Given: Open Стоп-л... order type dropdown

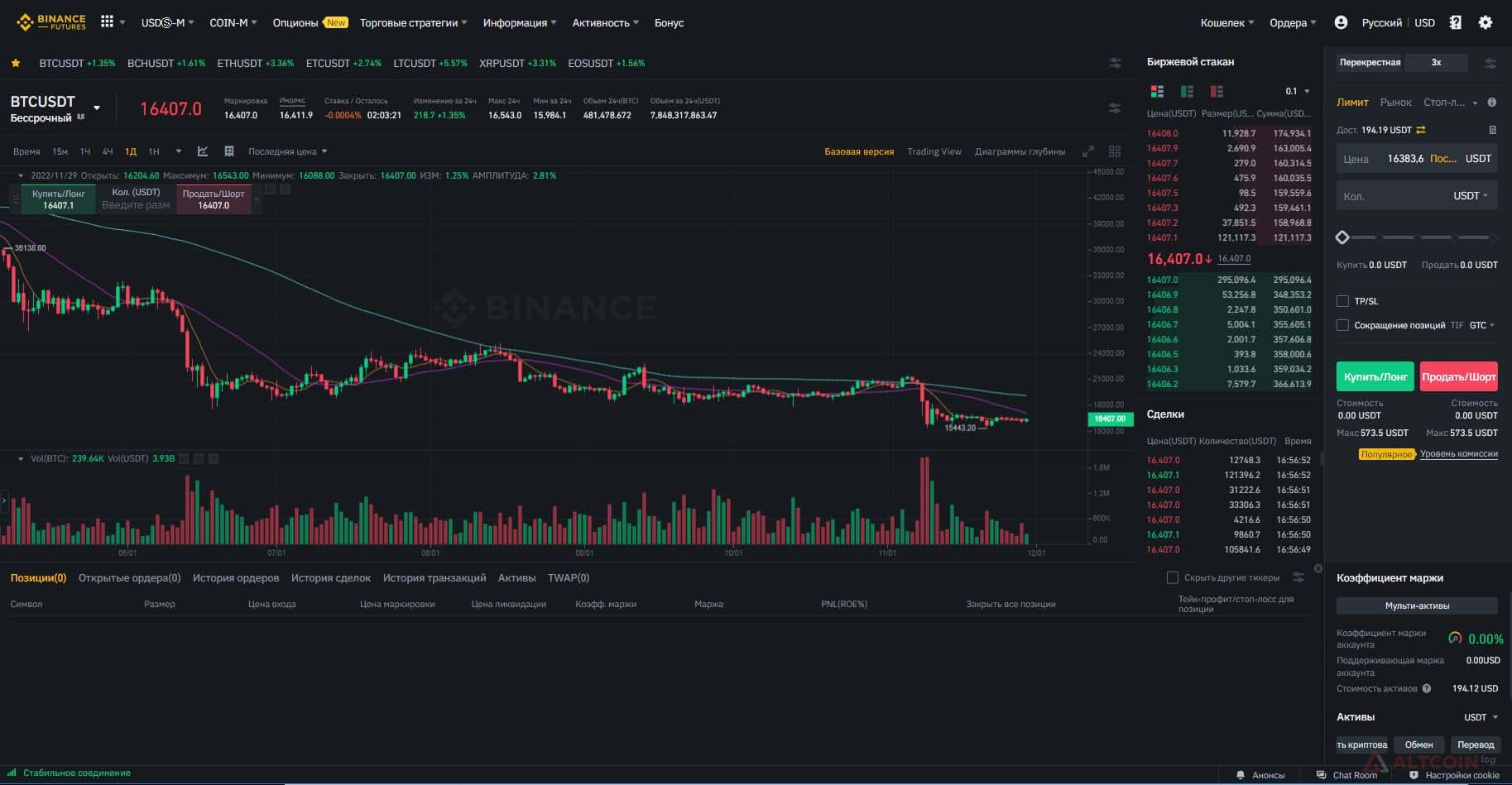Looking at the screenshot, I should pyautogui.click(x=1451, y=103).
